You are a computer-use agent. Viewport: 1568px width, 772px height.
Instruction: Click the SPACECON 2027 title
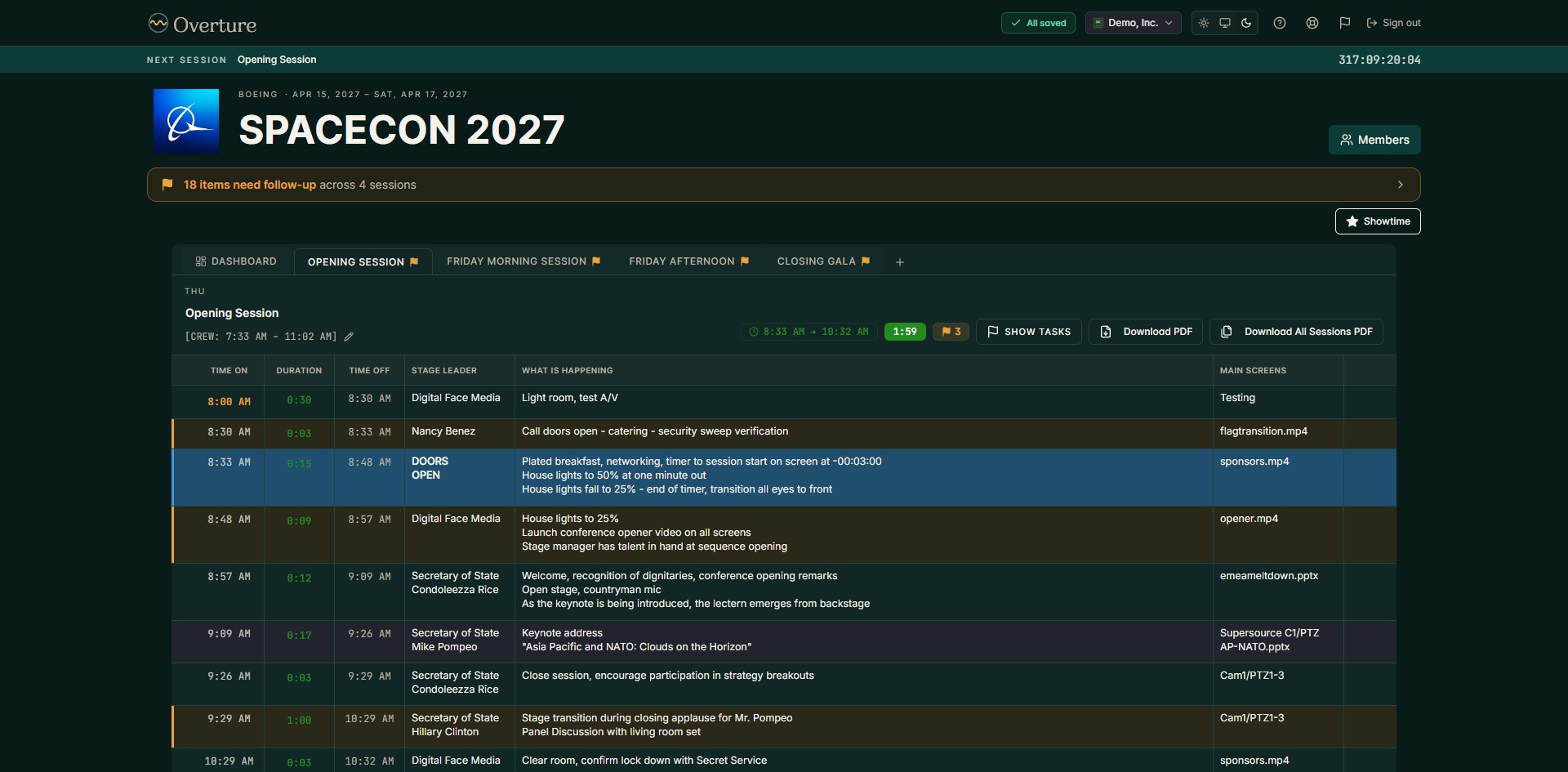pyautogui.click(x=402, y=130)
